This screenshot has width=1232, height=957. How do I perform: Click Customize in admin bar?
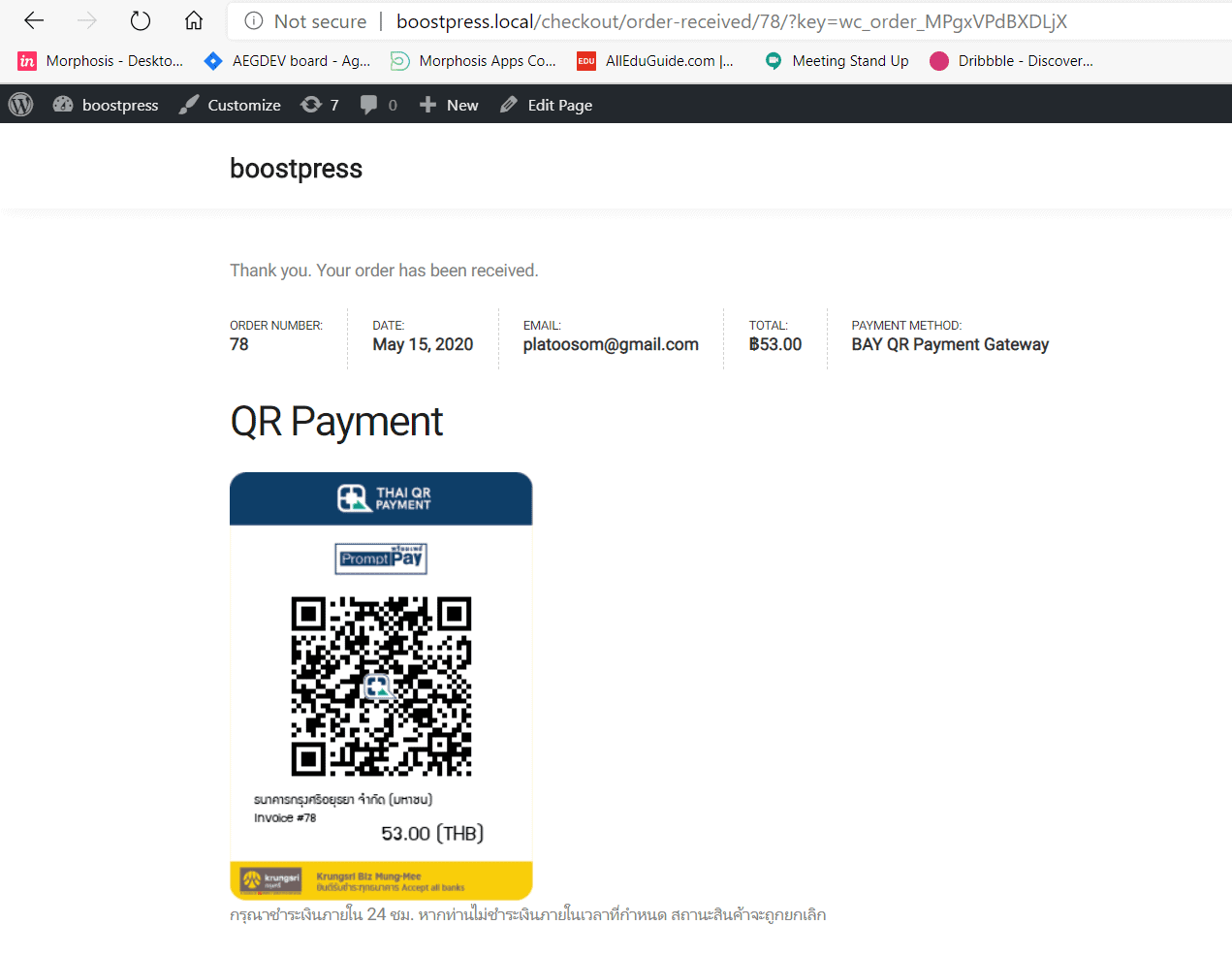coord(230,105)
